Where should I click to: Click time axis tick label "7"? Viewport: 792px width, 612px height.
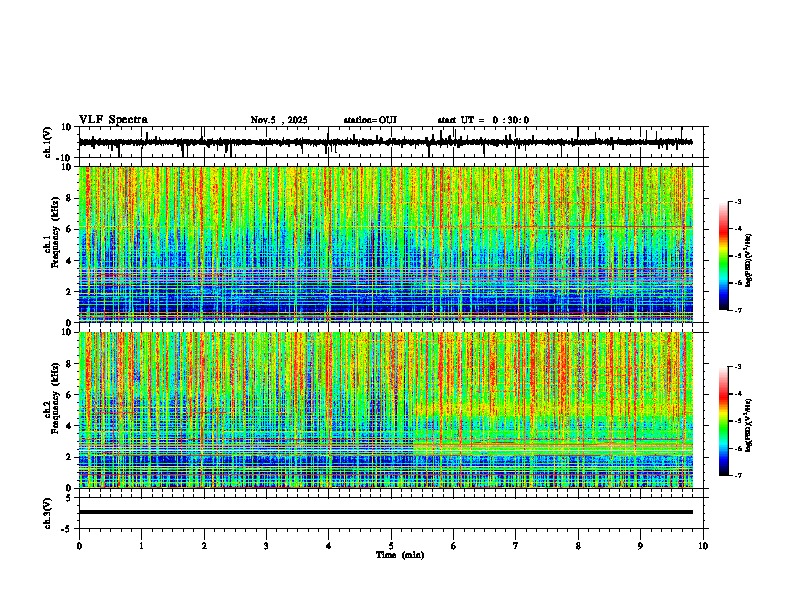point(516,546)
